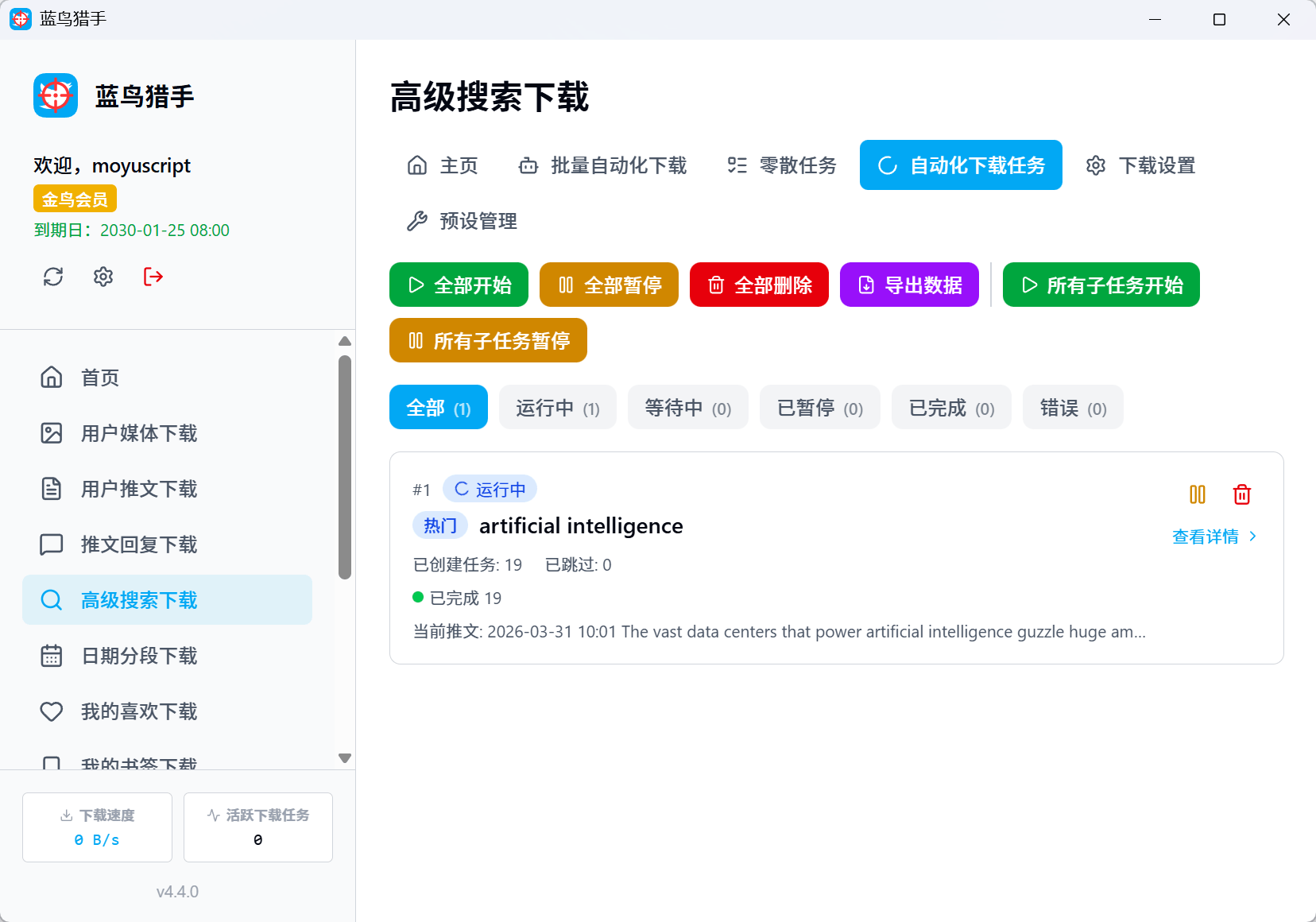
Task: Click the 下载速度 status card
Action: tap(97, 827)
